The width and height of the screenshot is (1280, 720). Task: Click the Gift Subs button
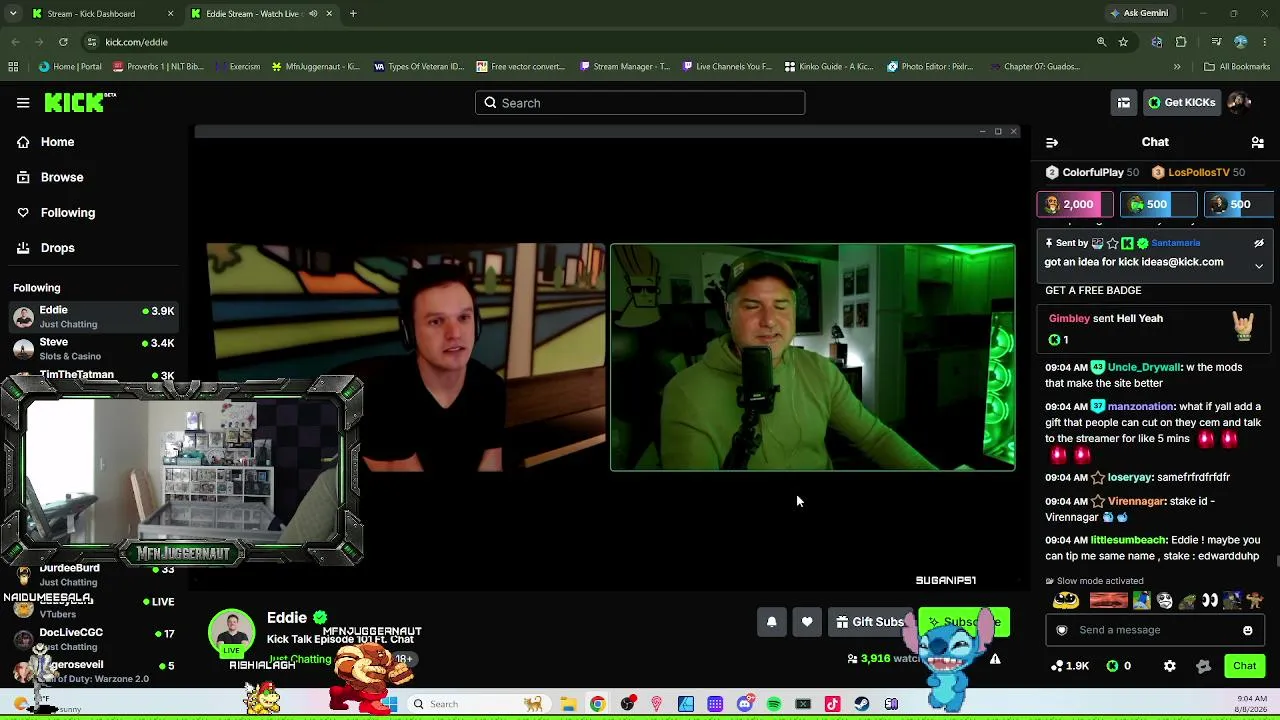(870, 622)
